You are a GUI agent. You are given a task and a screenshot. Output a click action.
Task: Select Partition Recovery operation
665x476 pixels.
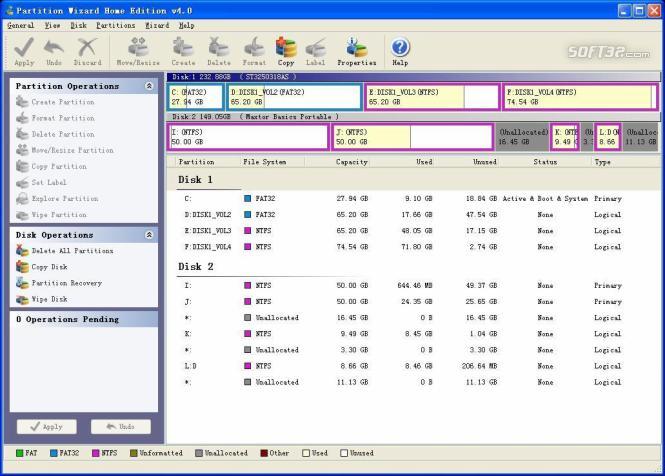click(x=59, y=283)
